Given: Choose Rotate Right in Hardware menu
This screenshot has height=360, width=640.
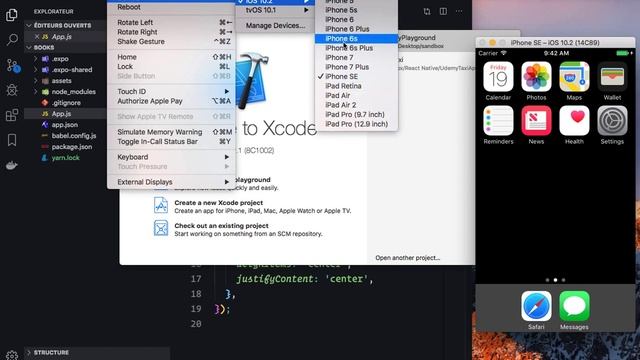Looking at the screenshot, I should (171, 32).
